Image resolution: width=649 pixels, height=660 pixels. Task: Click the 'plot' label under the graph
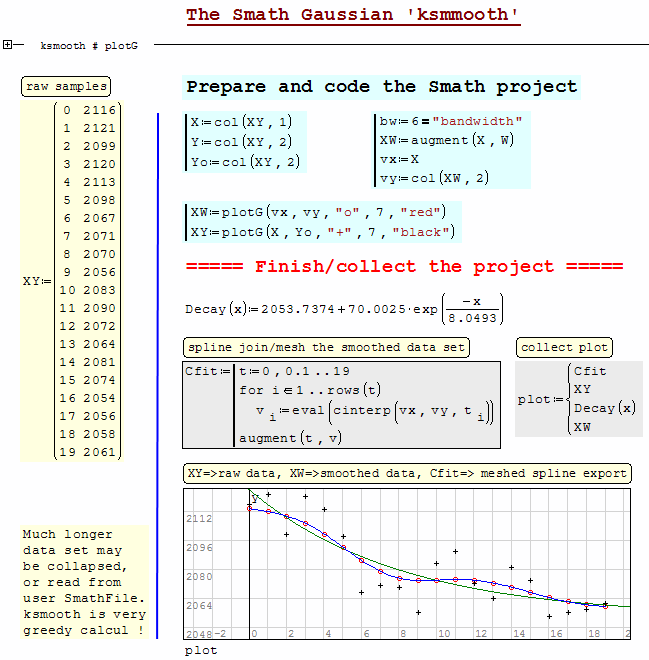[200, 650]
